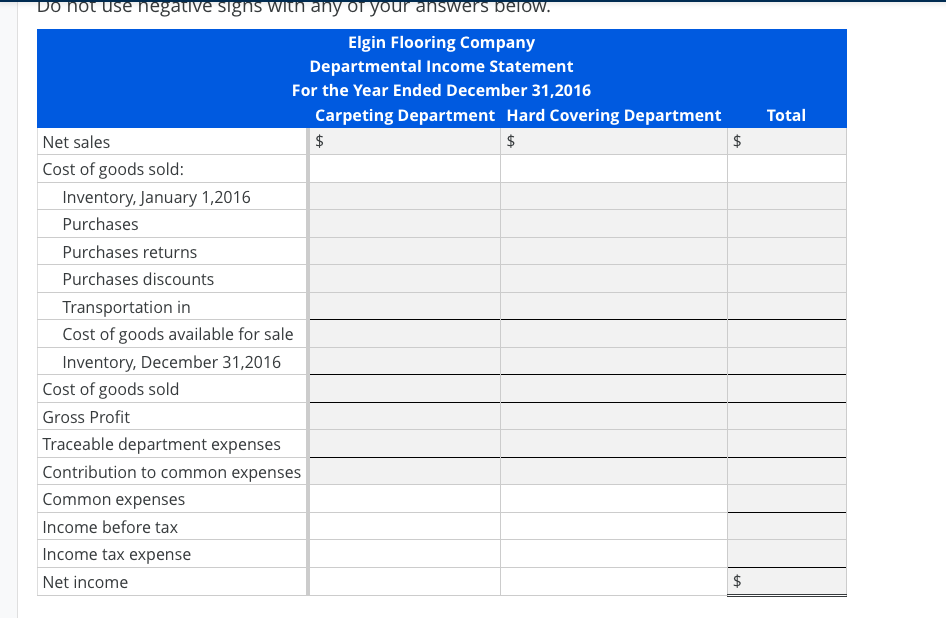Click the Income before tax Total cell

coord(786,526)
